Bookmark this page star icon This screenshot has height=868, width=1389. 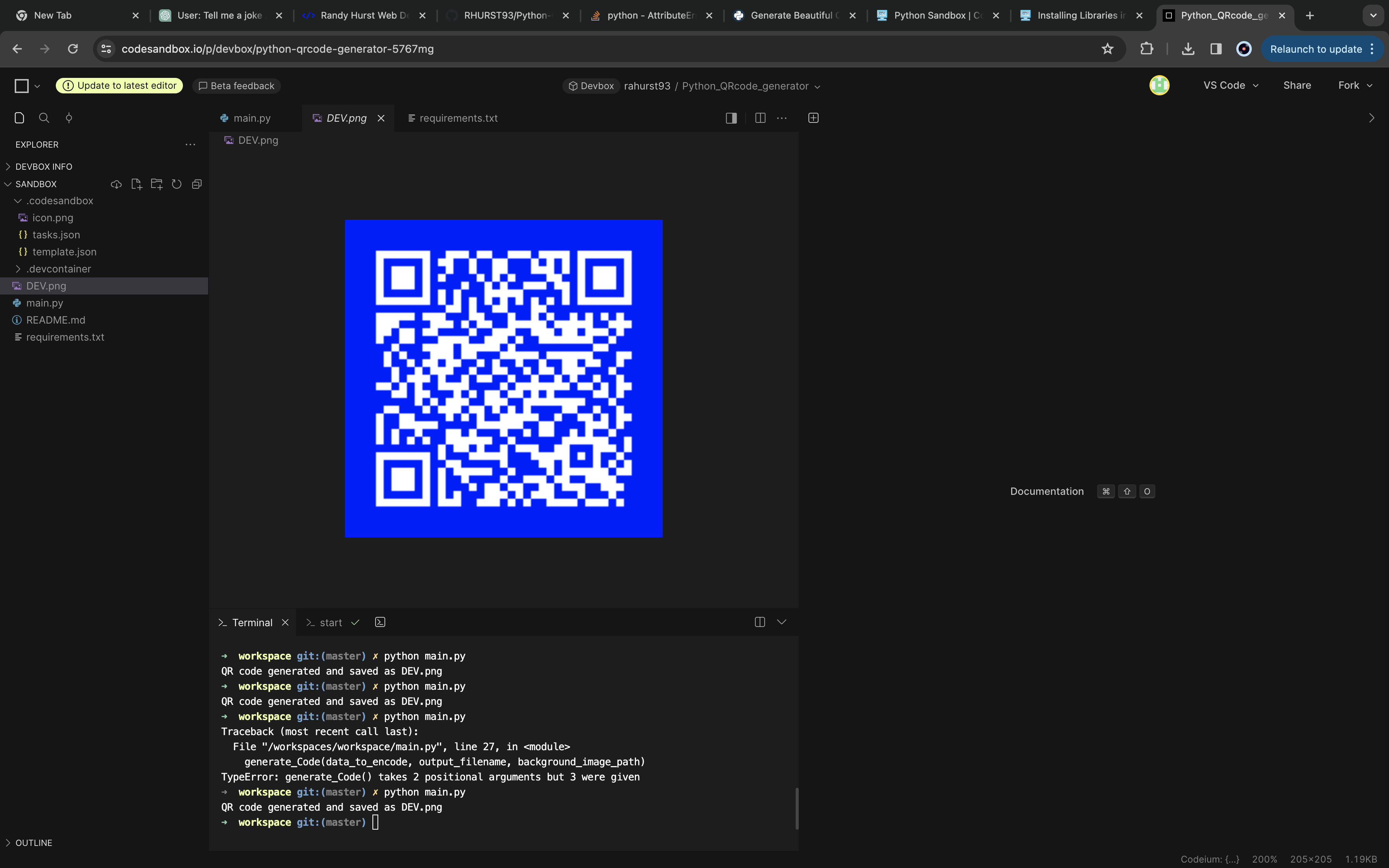coord(1107,49)
